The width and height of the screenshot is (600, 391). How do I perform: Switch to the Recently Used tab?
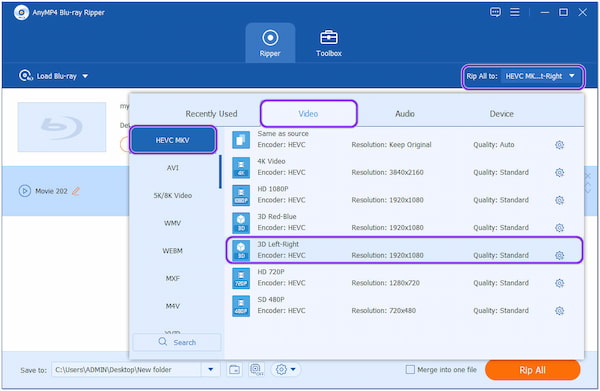(211, 114)
